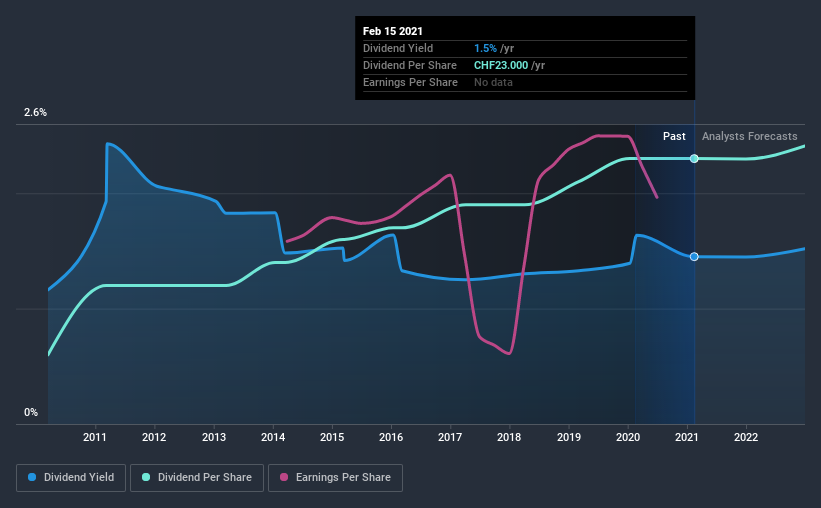Click the 2018 x-axis label
Image resolution: width=821 pixels, height=508 pixels.
click(x=509, y=437)
